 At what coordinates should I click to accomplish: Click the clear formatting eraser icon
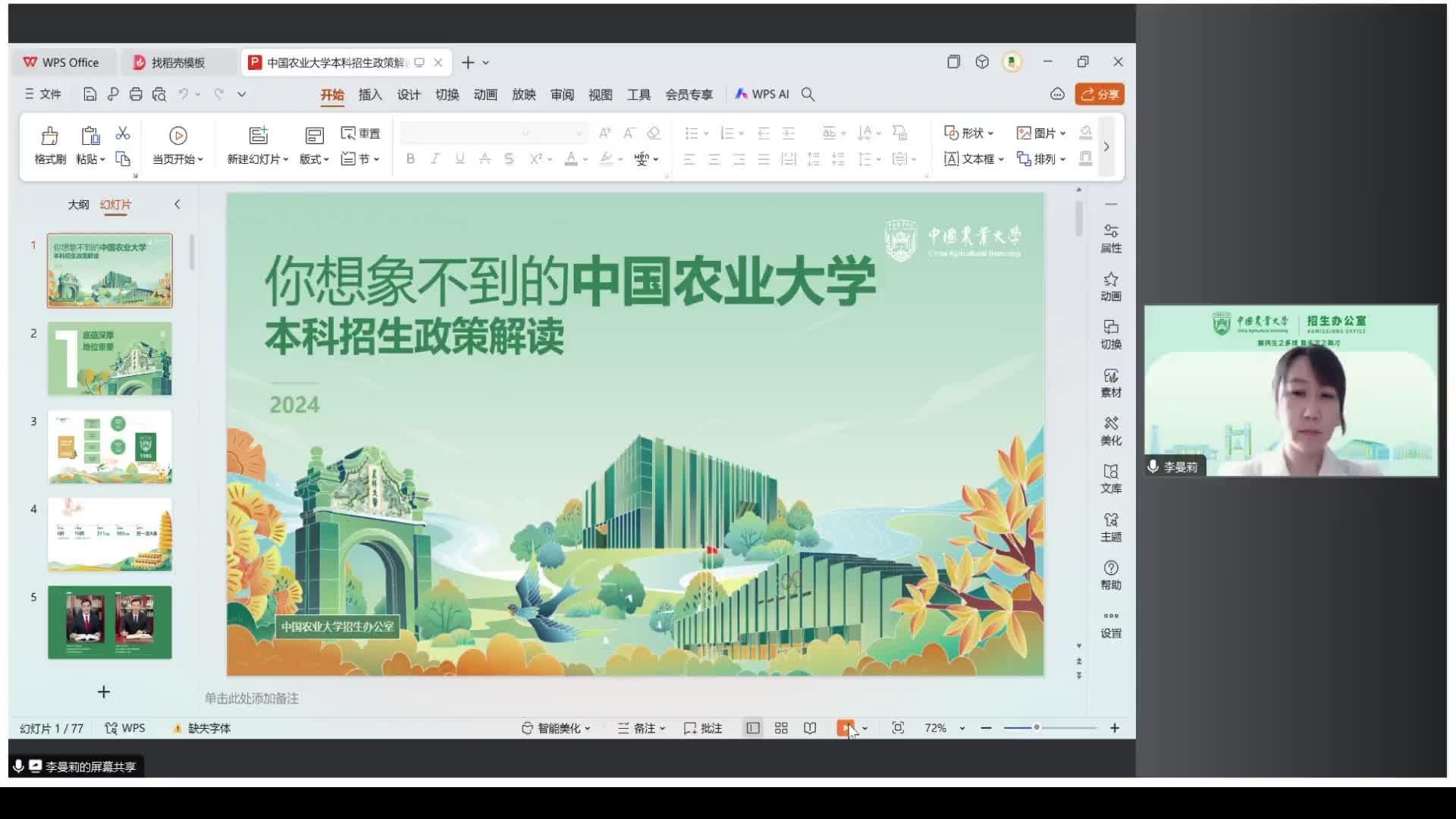(653, 133)
